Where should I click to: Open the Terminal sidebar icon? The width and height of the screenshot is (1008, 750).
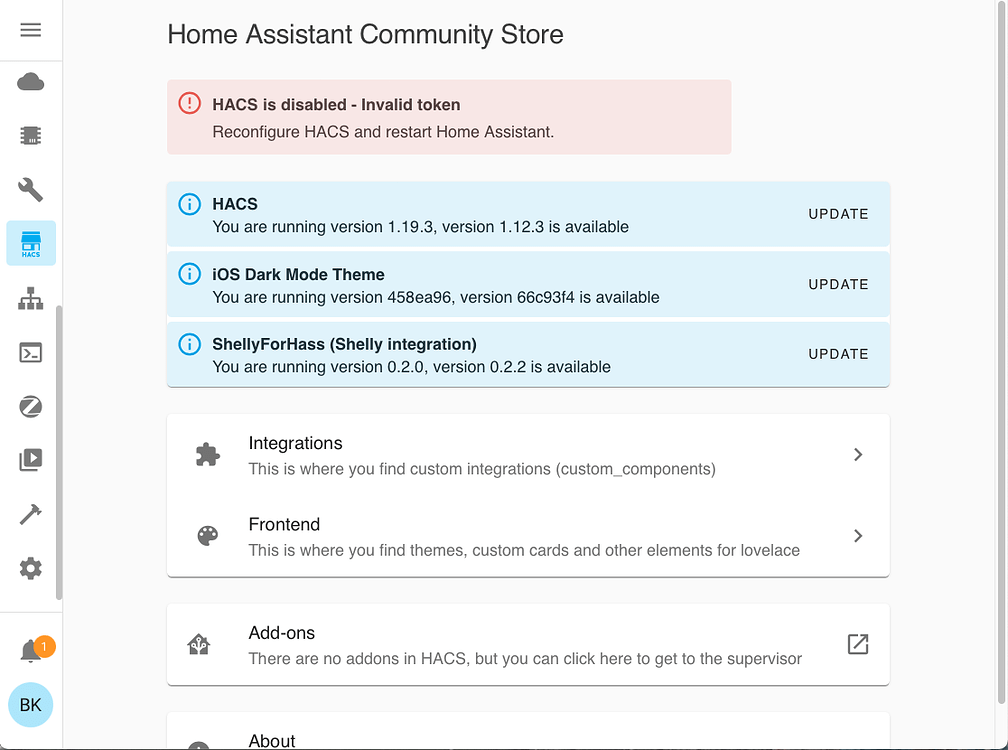31,352
